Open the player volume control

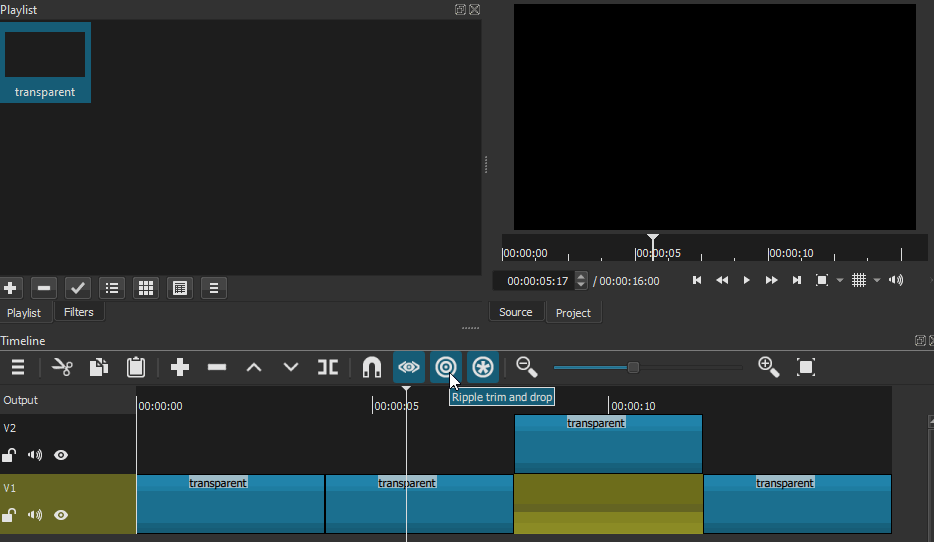coord(896,280)
